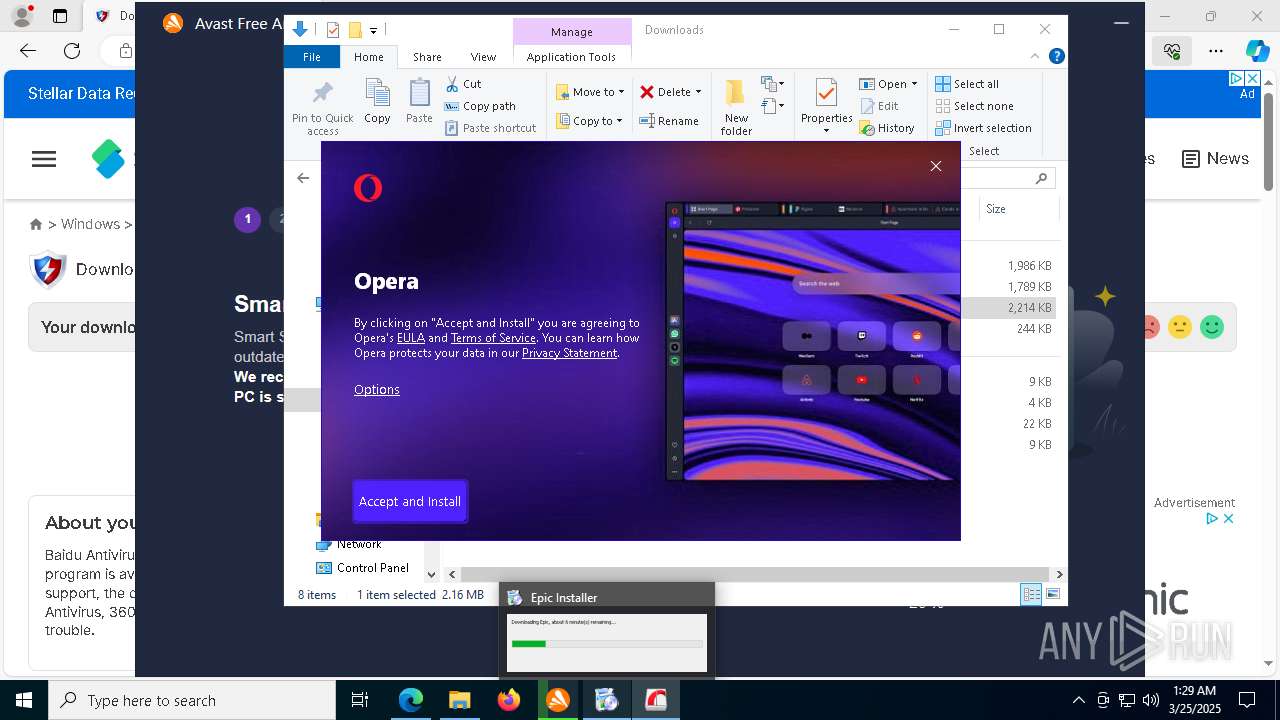Image resolution: width=1280 pixels, height=720 pixels.
Task: Click the Cut scissors icon
Action: click(x=452, y=84)
